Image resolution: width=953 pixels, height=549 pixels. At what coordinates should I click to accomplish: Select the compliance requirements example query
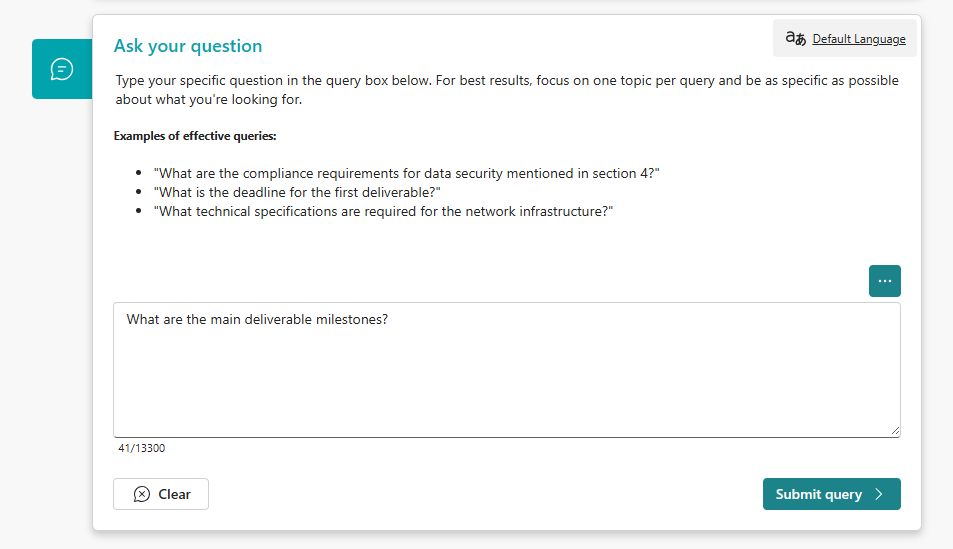click(x=406, y=173)
